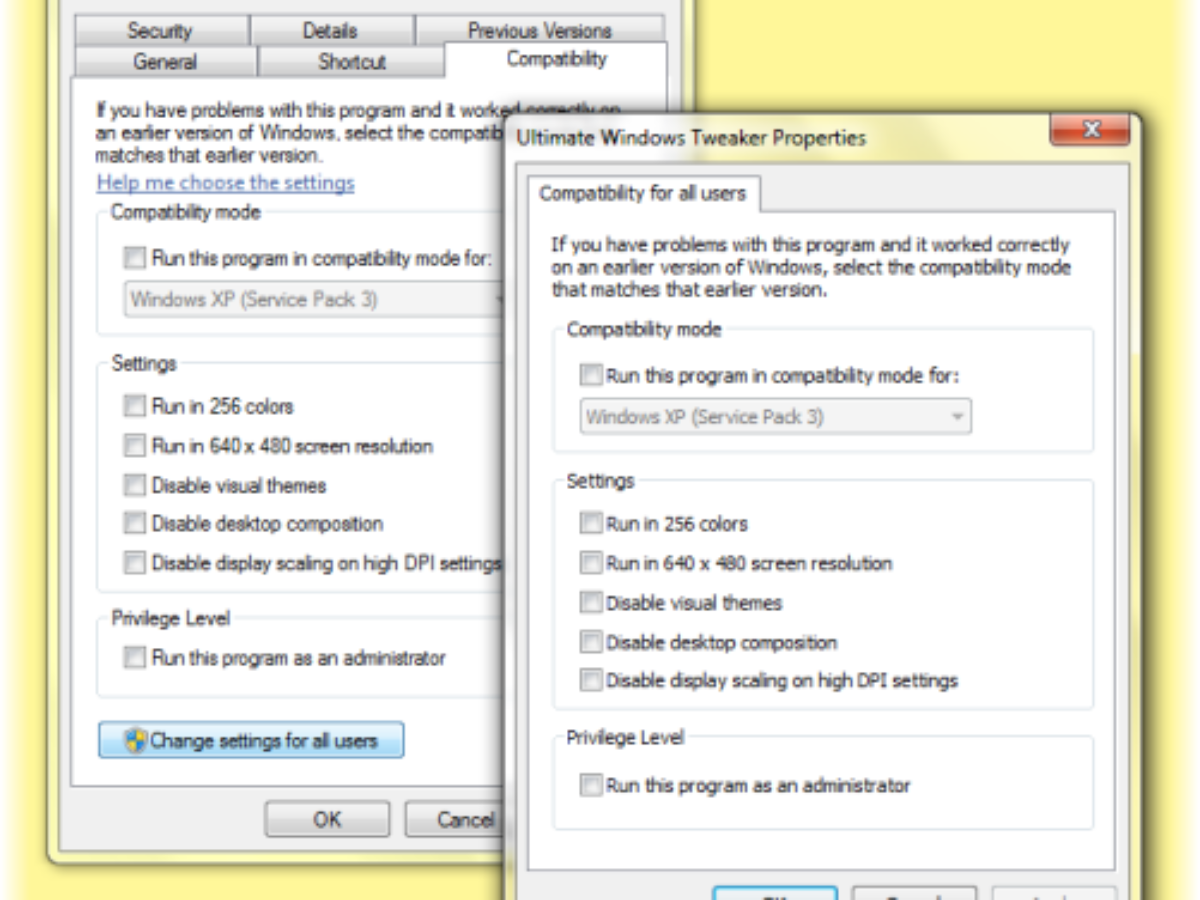
Task: Switch to the General tab
Action: pyautogui.click(x=166, y=61)
